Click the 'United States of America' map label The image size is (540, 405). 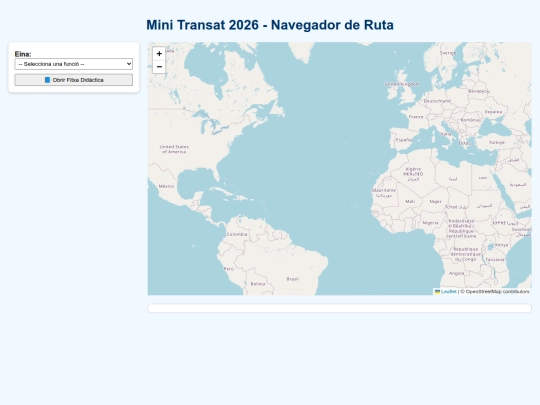coord(174,149)
